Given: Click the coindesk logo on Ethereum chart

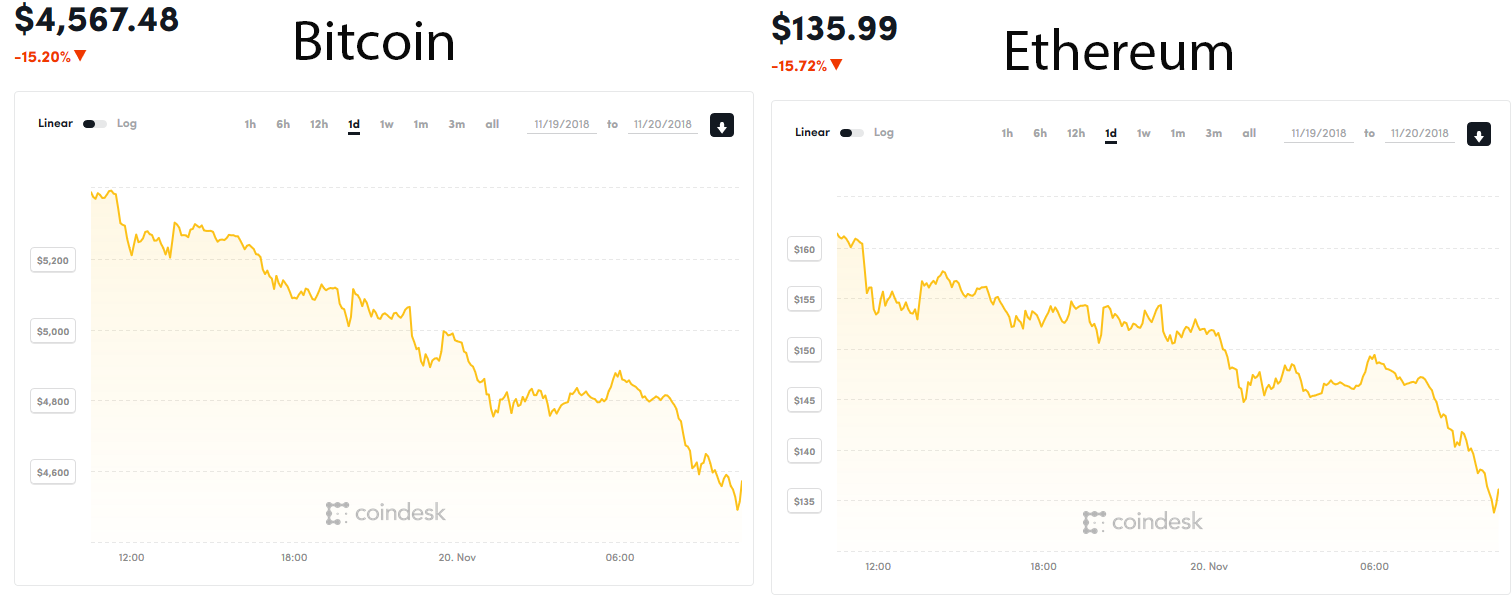Looking at the screenshot, I should click(x=1143, y=522).
